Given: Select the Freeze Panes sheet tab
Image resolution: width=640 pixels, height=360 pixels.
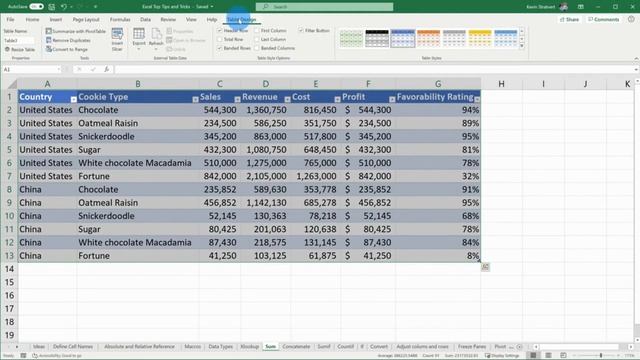Looking at the screenshot, I should pos(472,347).
